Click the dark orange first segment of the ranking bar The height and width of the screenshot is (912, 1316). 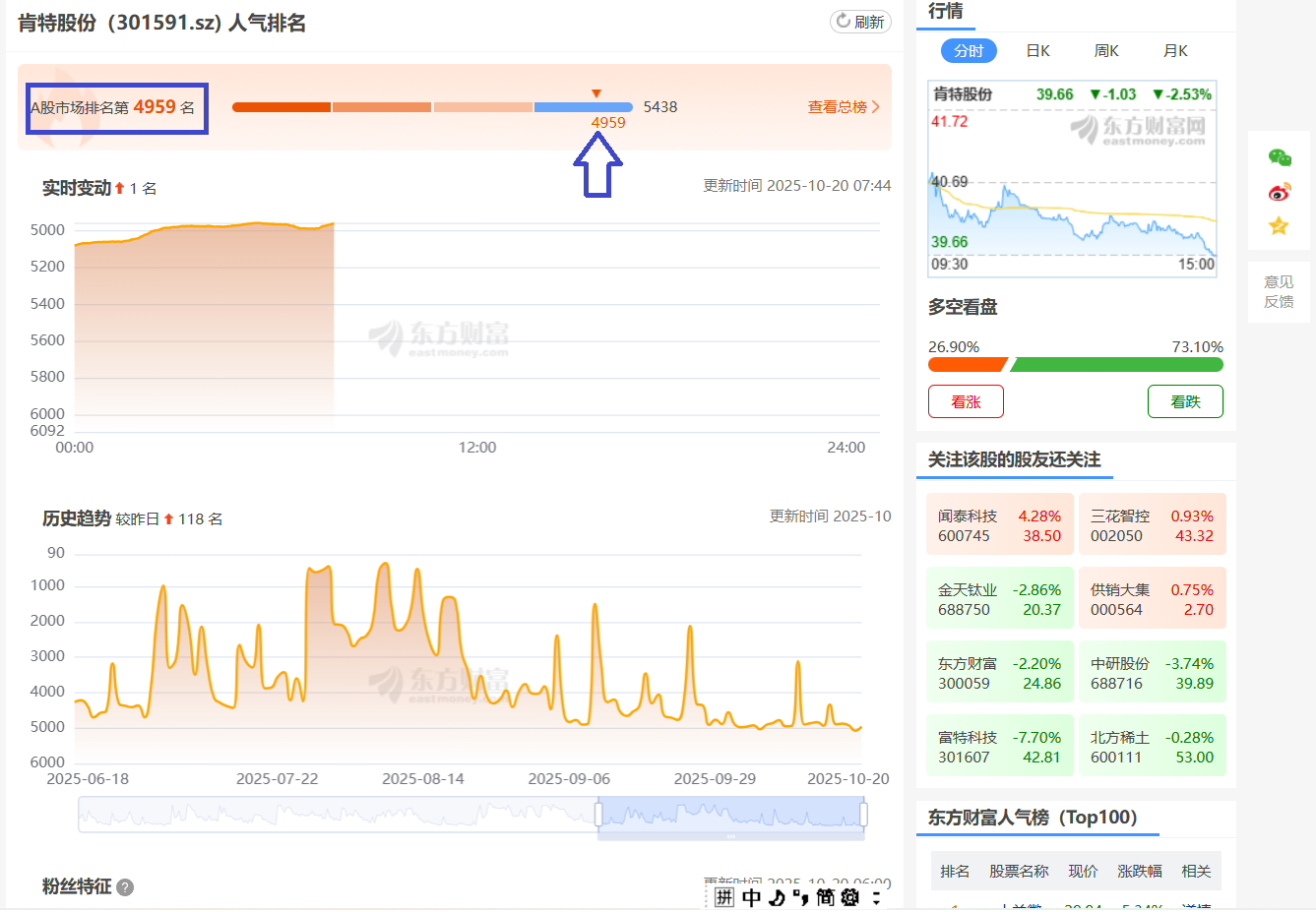tap(282, 107)
